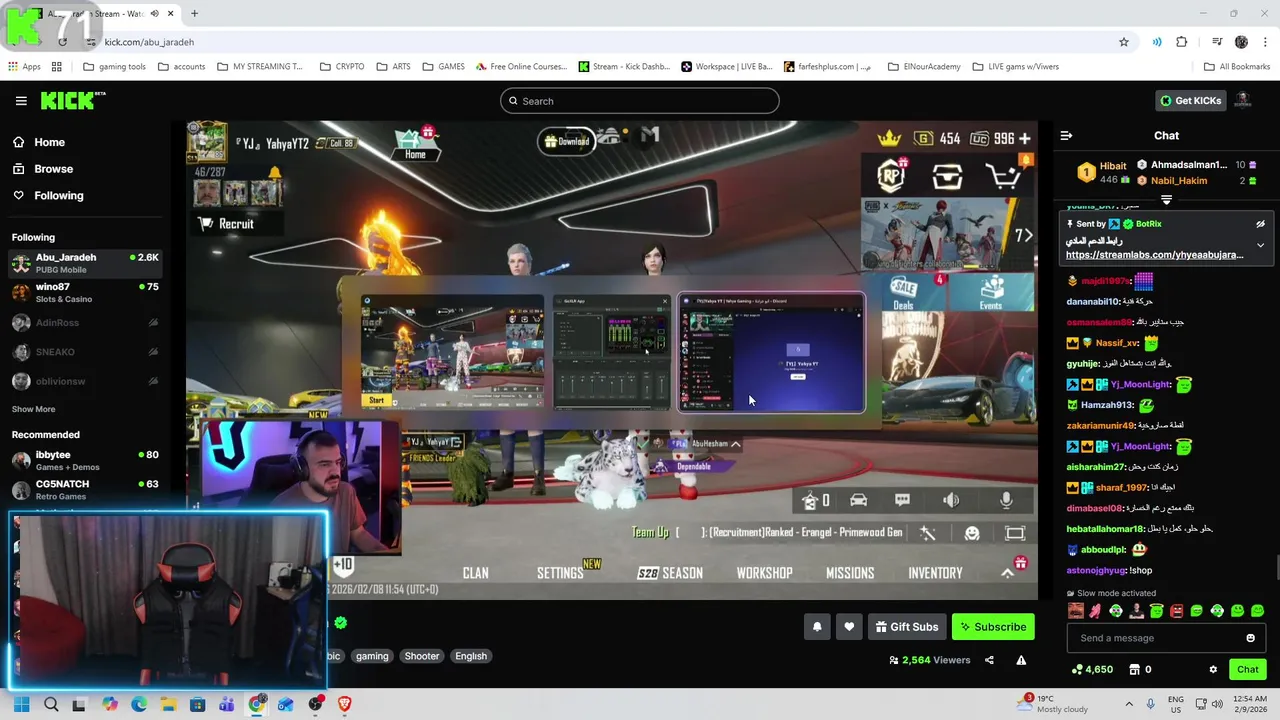Collapse the chat panel icon
Screen dimensions: 1280x720
[1066, 135]
